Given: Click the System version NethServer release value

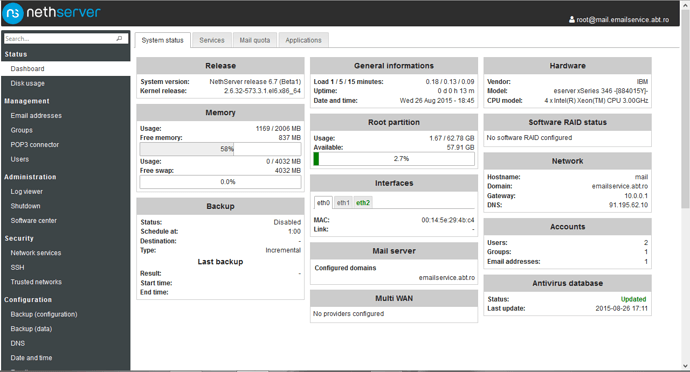Looking at the screenshot, I should (x=255, y=81).
